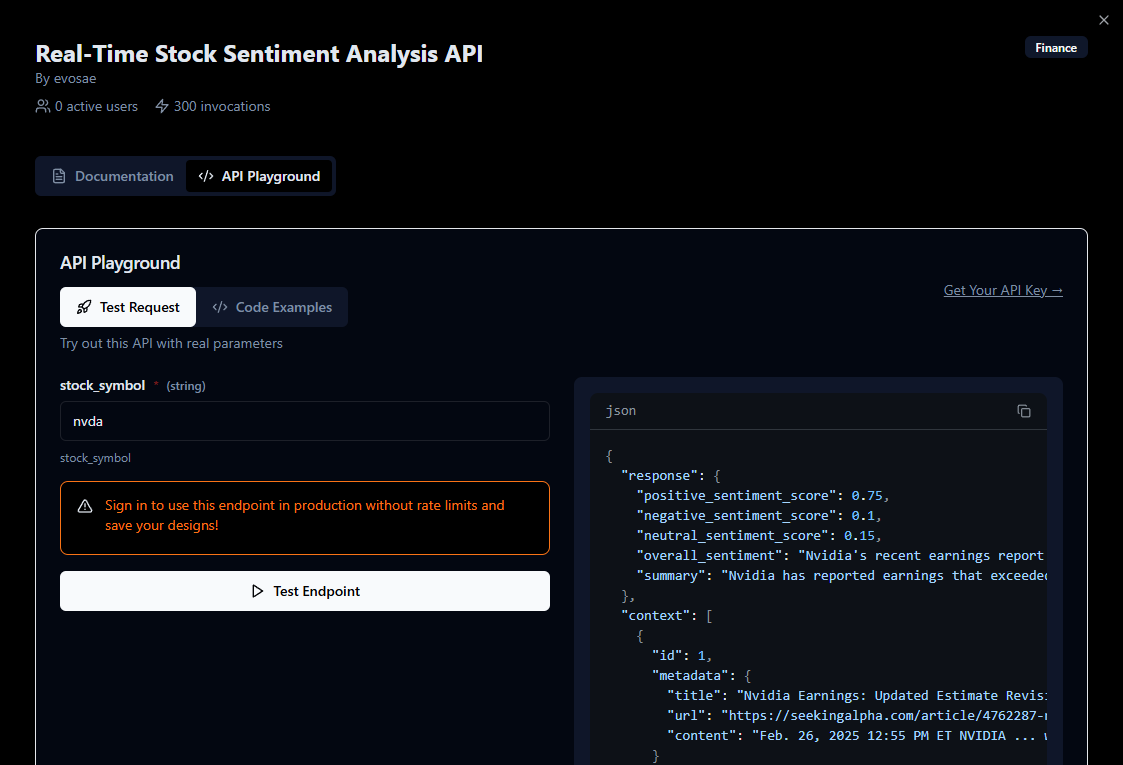This screenshot has width=1123, height=765.
Task: Focus the stock_symbol input containing nvda
Action: 304,421
